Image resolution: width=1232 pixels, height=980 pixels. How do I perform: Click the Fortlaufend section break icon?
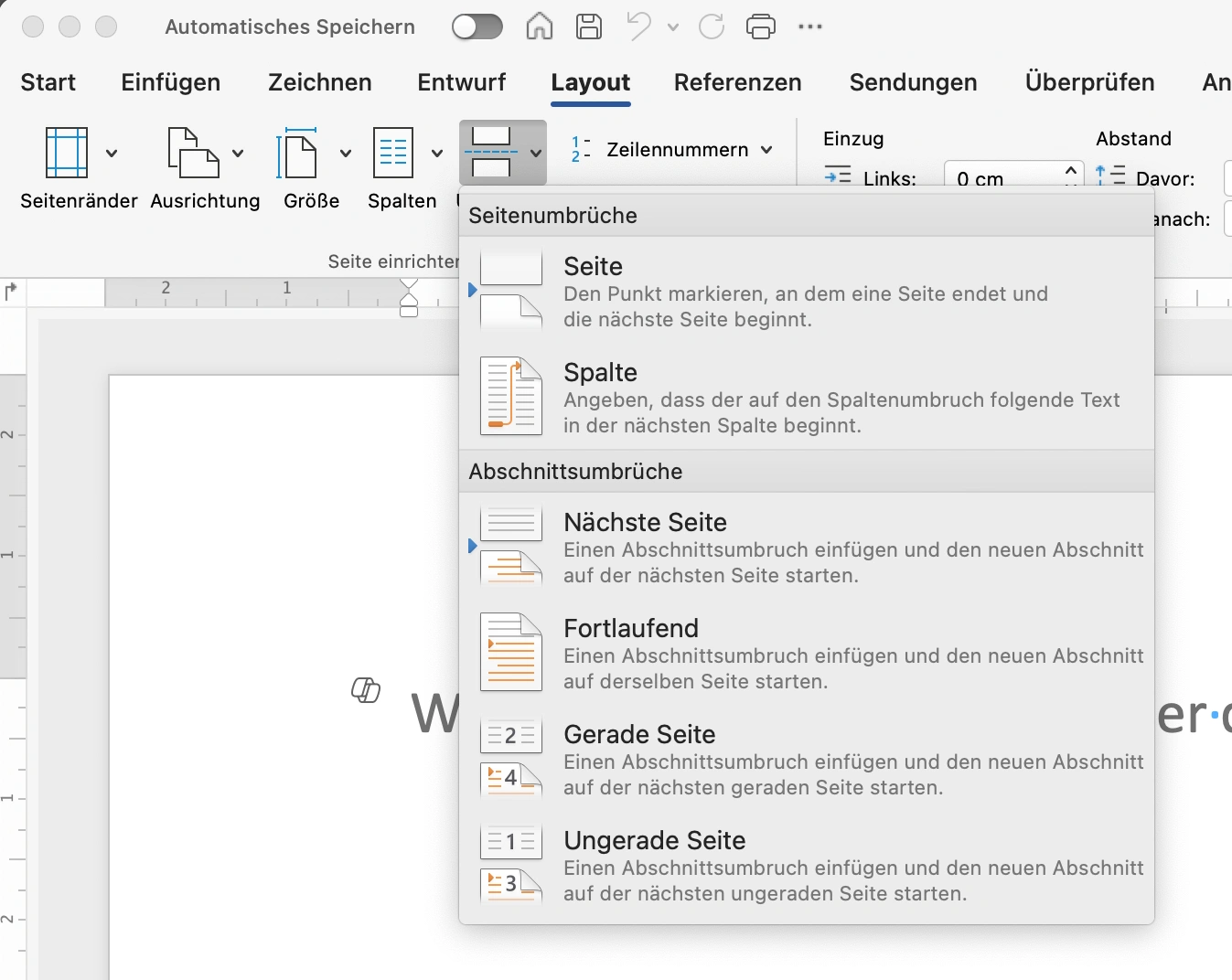511,653
